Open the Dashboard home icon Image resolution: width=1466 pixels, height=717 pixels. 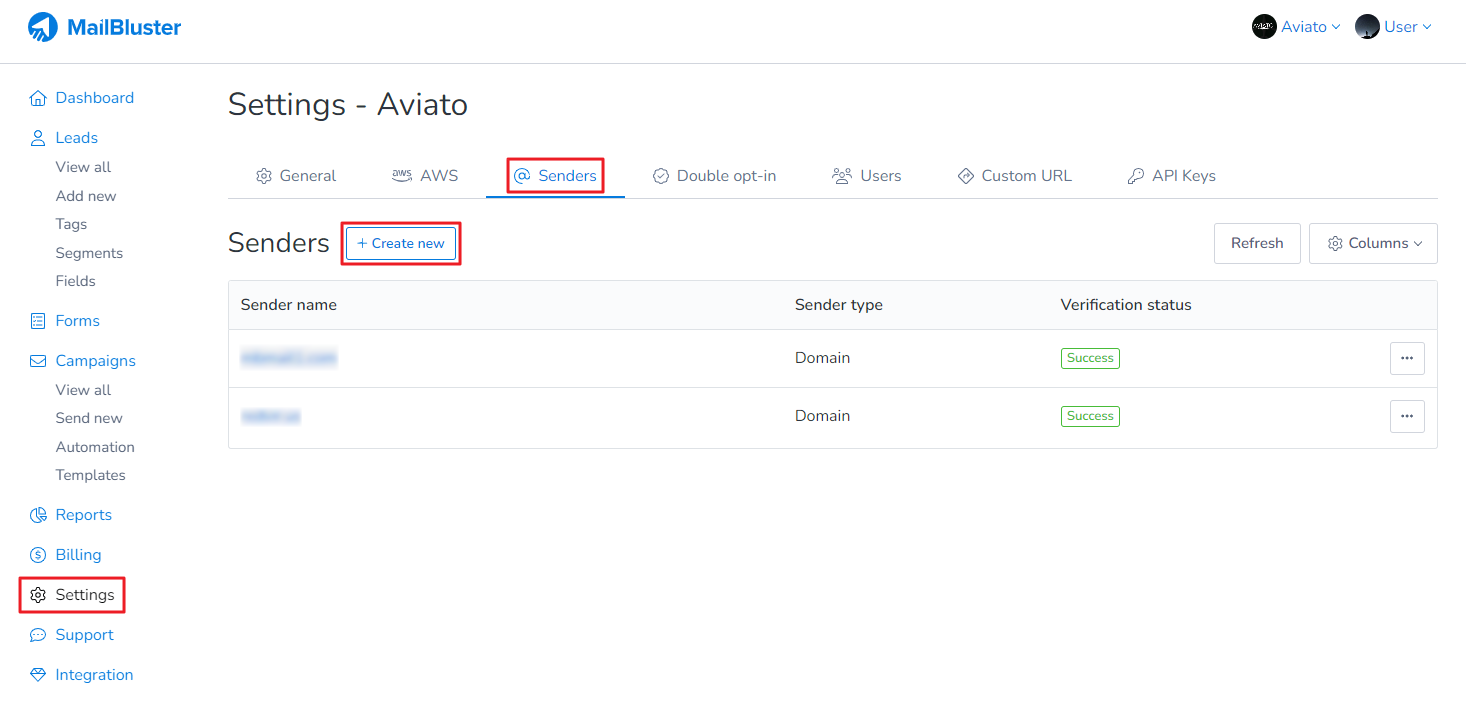tap(38, 98)
